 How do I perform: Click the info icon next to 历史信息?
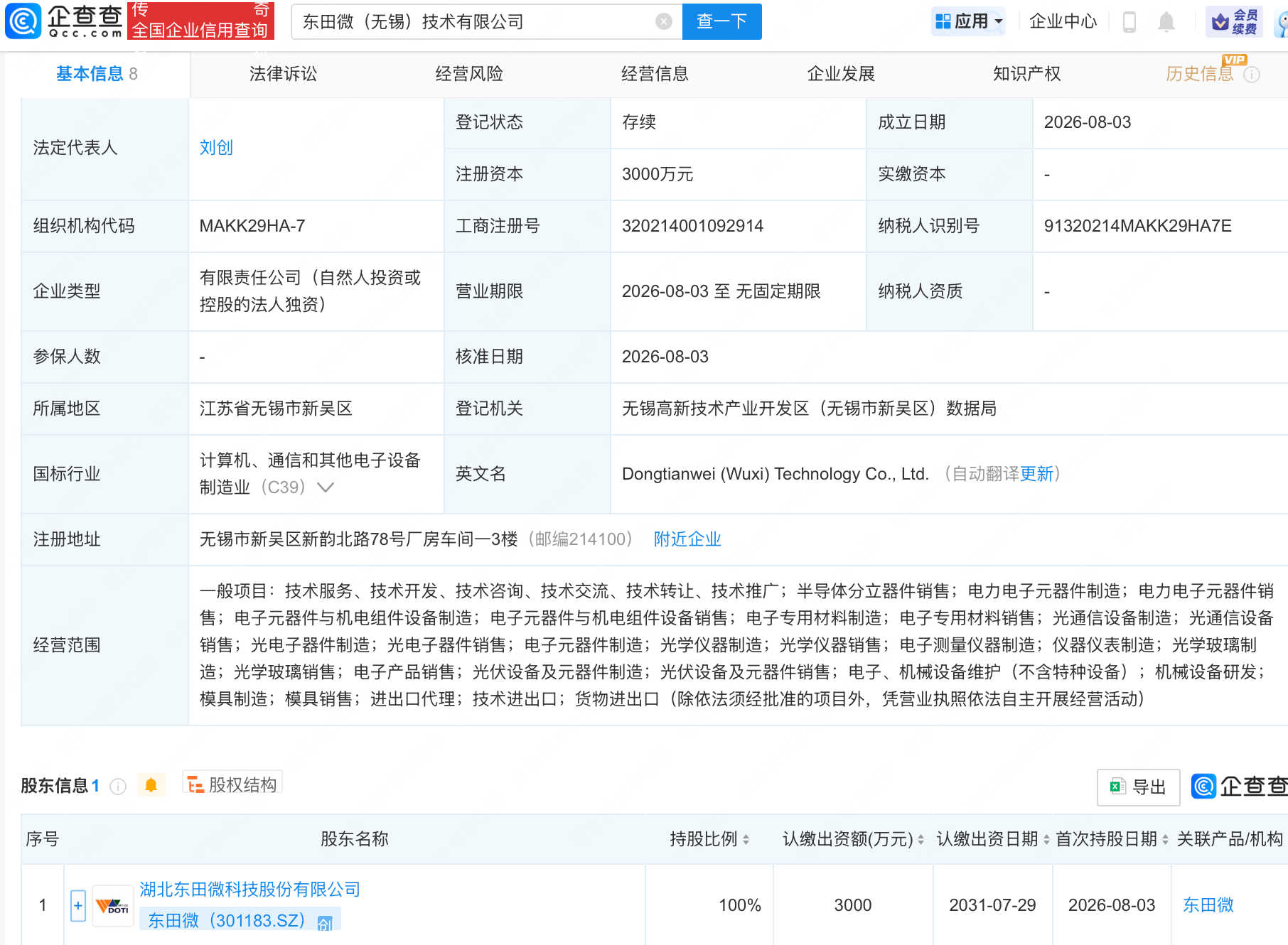(x=1252, y=75)
